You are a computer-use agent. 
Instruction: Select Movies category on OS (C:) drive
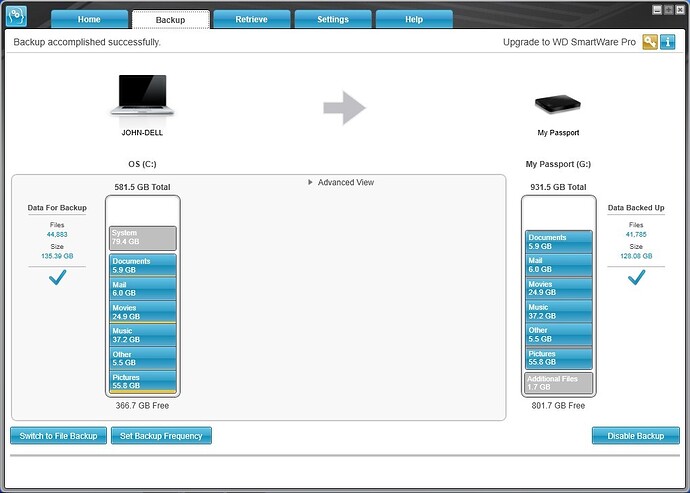coord(143,312)
